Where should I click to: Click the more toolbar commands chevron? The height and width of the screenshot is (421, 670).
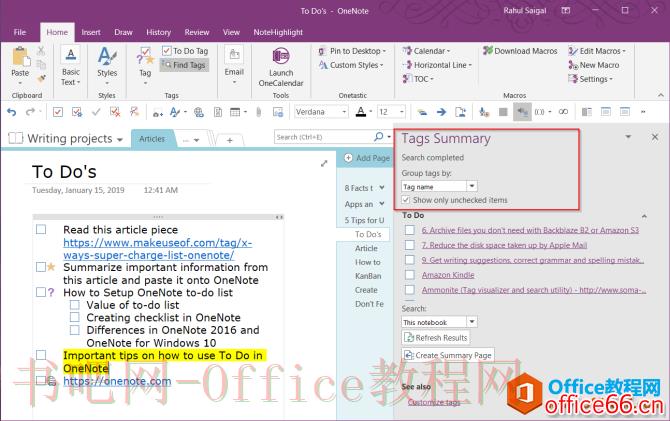(643, 112)
